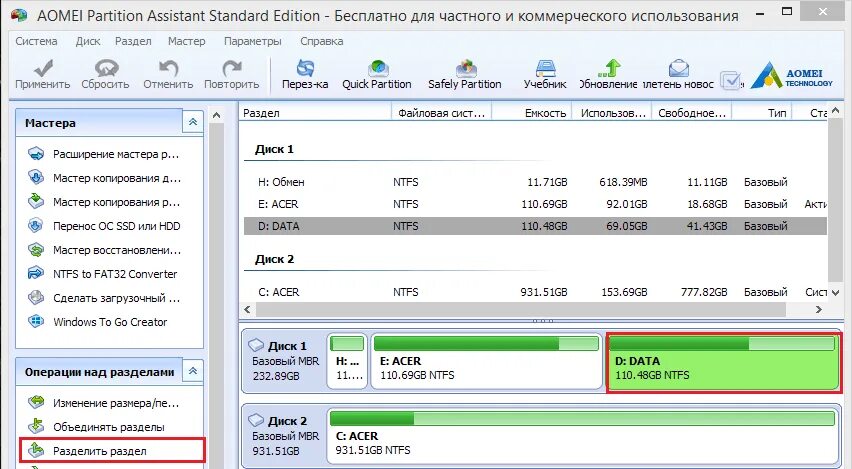The height and width of the screenshot is (469, 852).
Task: Click the Undo (Отменить) arrow icon
Action: [168, 68]
